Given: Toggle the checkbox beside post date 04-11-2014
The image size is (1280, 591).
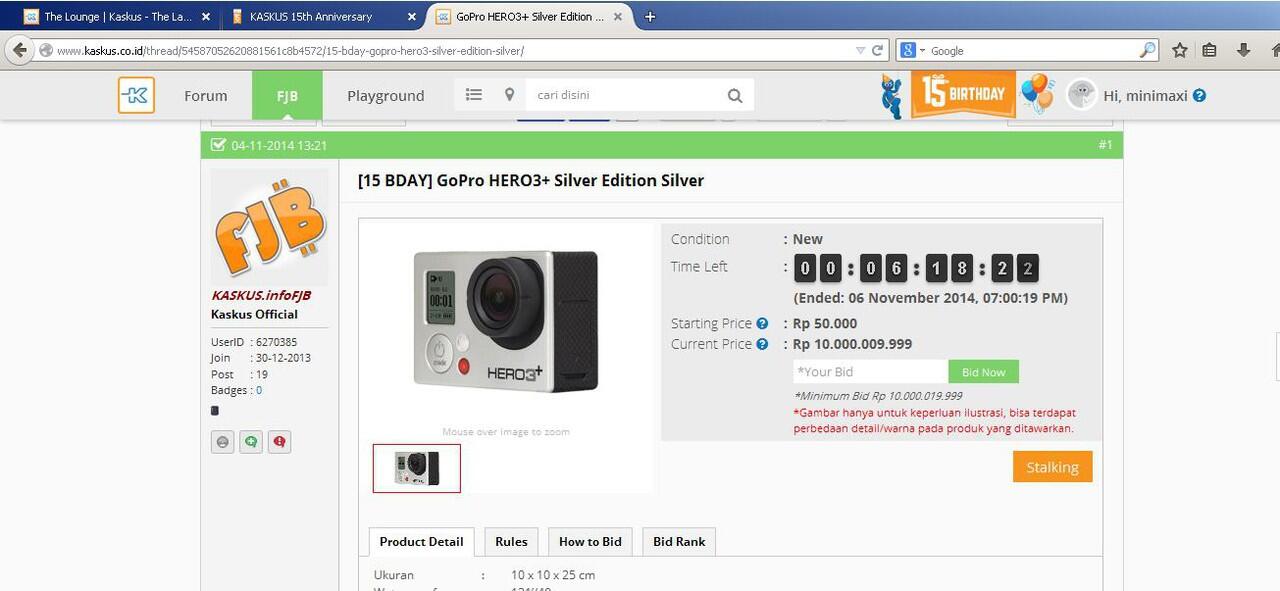Looking at the screenshot, I should (x=218, y=145).
